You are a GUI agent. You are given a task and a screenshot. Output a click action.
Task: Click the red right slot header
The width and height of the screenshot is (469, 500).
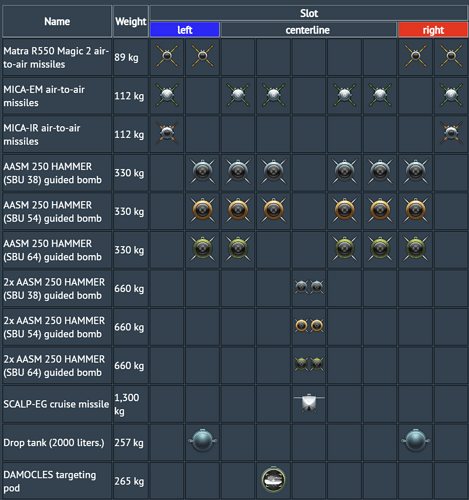click(433, 30)
